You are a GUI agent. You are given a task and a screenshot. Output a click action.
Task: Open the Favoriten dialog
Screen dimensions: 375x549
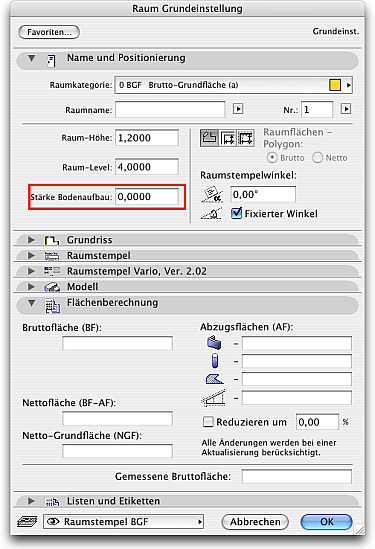[x=49, y=32]
